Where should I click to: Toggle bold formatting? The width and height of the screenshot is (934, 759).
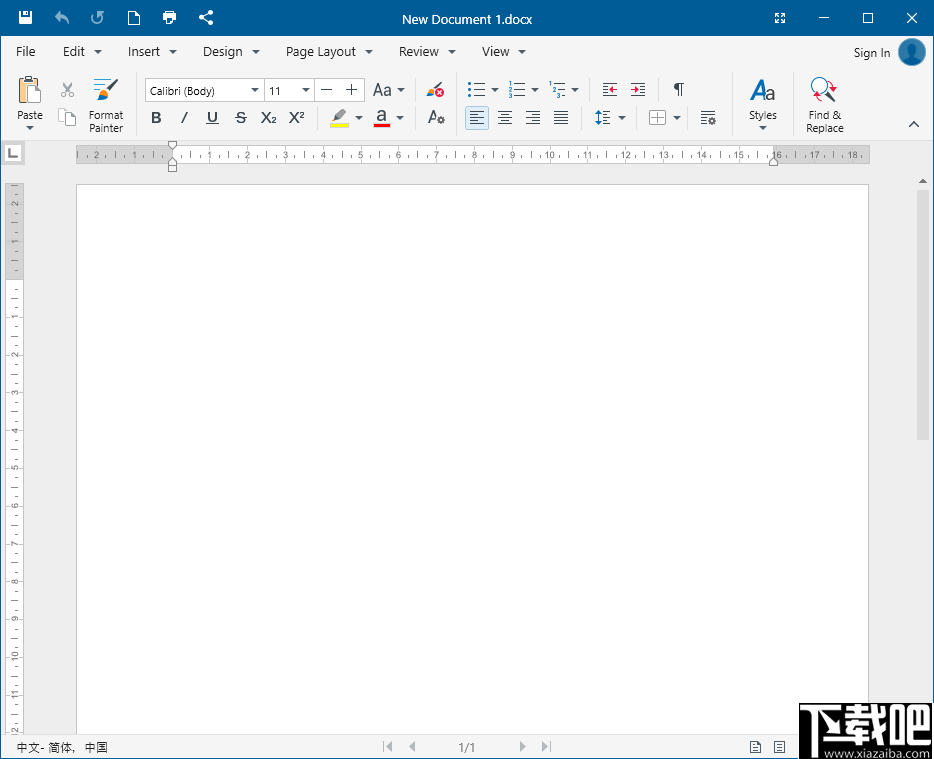coord(156,117)
